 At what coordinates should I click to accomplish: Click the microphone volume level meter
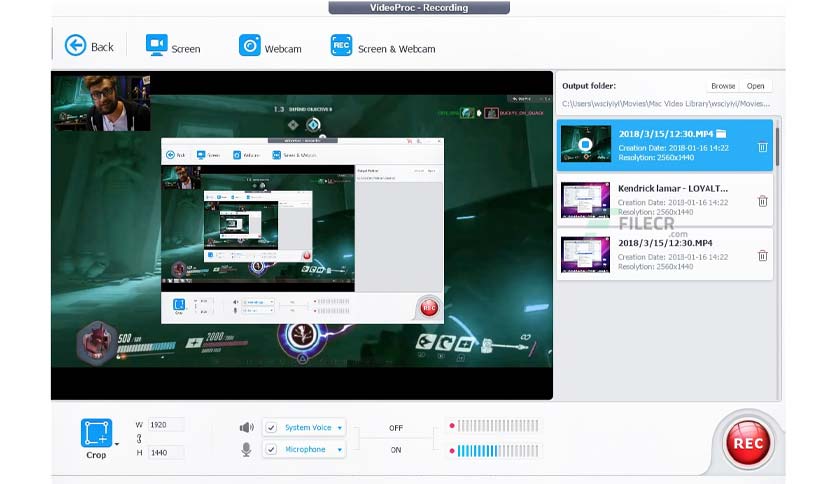coord(497,451)
